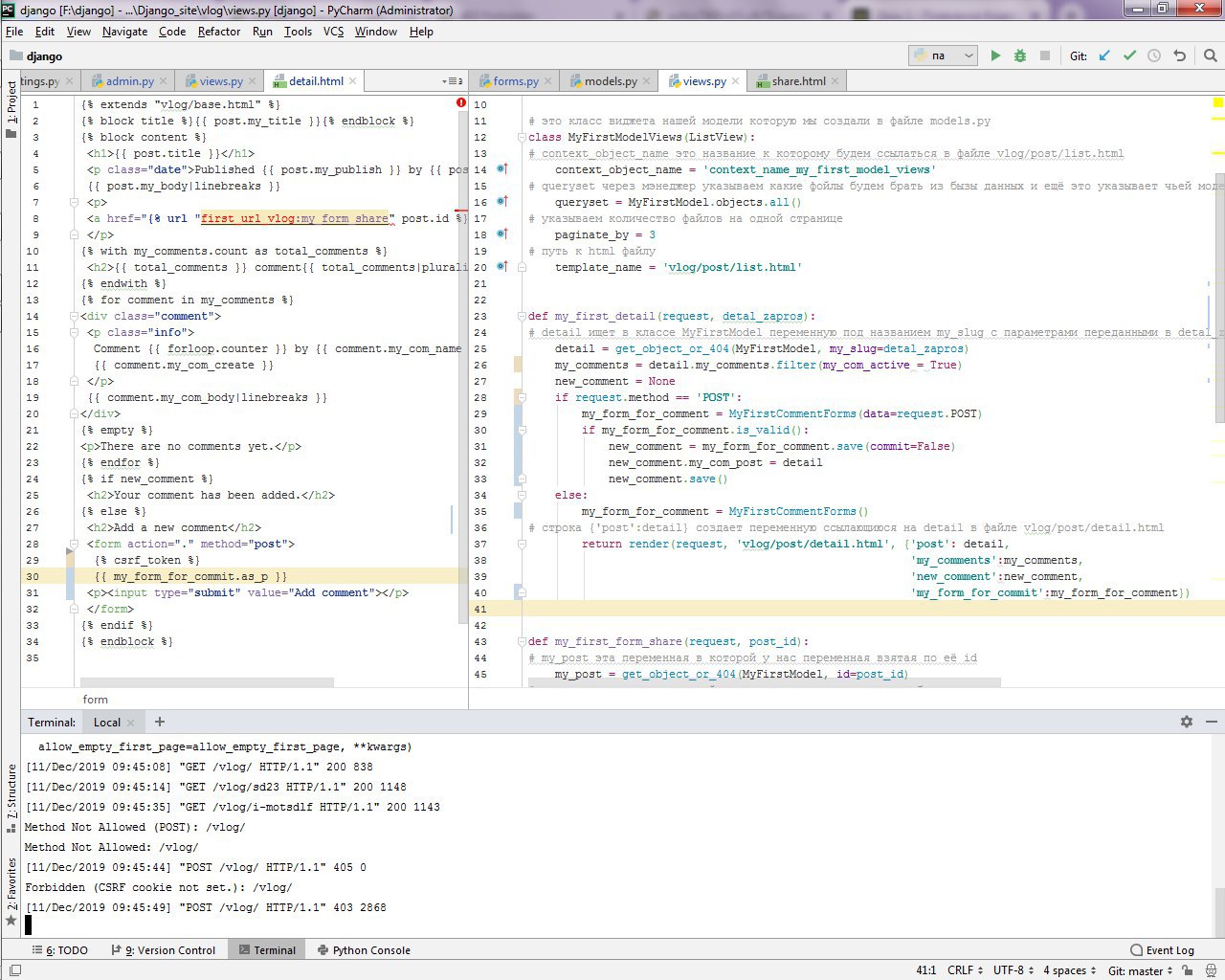Click override gutter icon at line 18
Screen dimensions: 1225x980
(x=502, y=234)
